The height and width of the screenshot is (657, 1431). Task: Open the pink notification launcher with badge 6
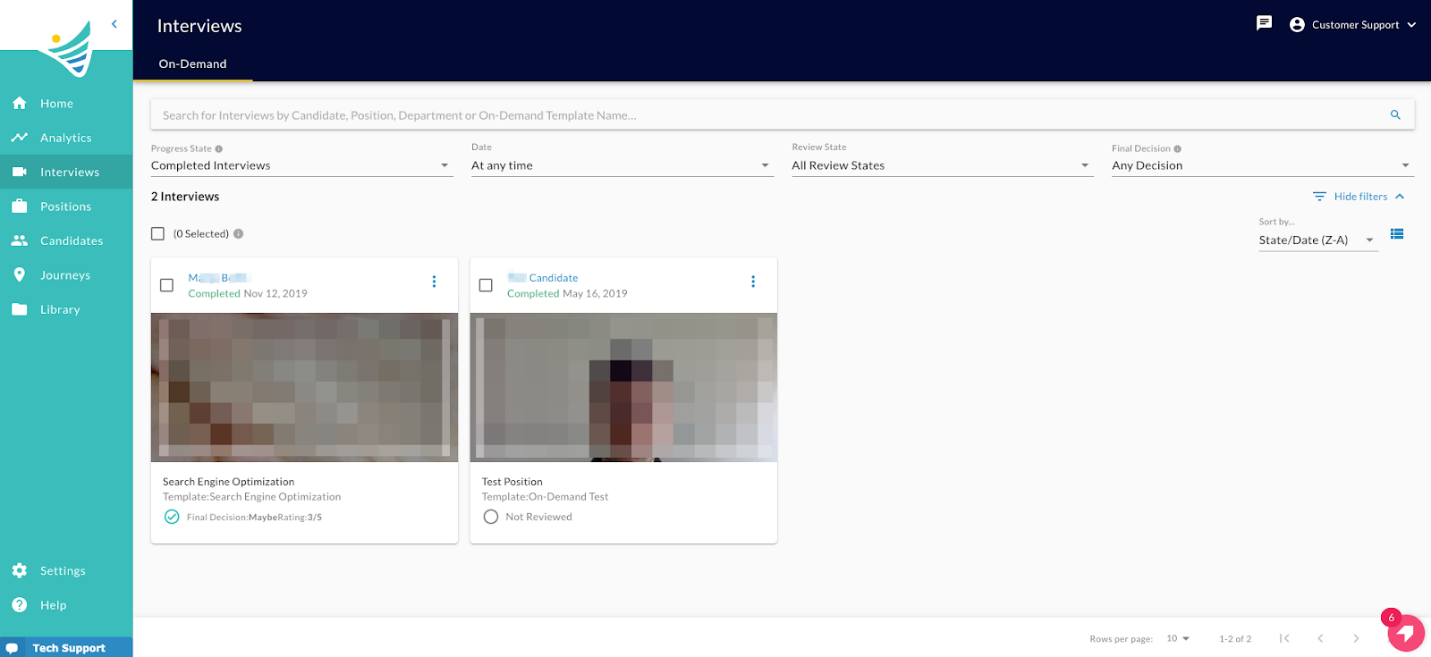[1406, 633]
